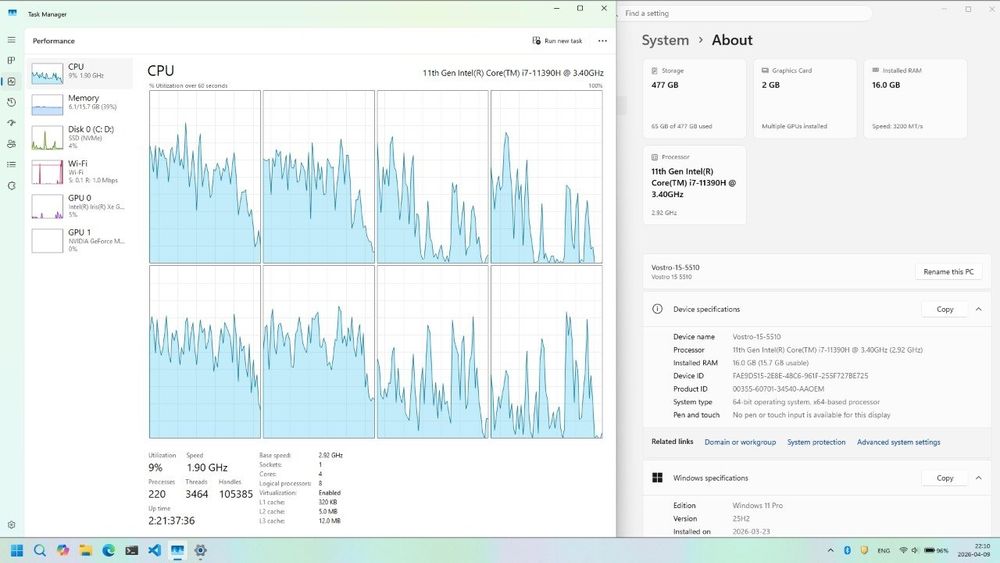This screenshot has height=563, width=1000.
Task: Open the Users page icon in Task Manager
Action: coord(11,144)
